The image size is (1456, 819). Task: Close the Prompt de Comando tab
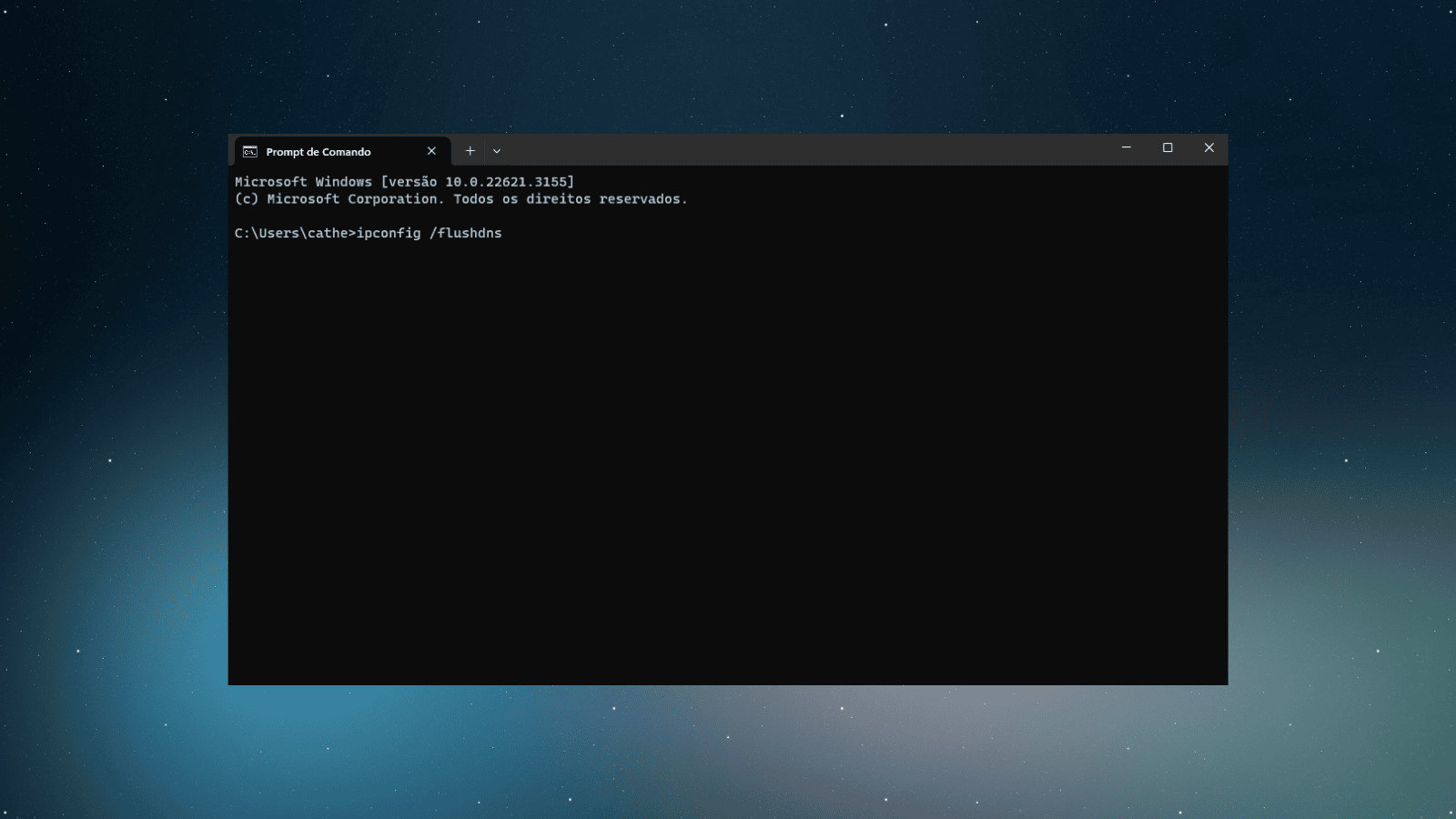(431, 151)
